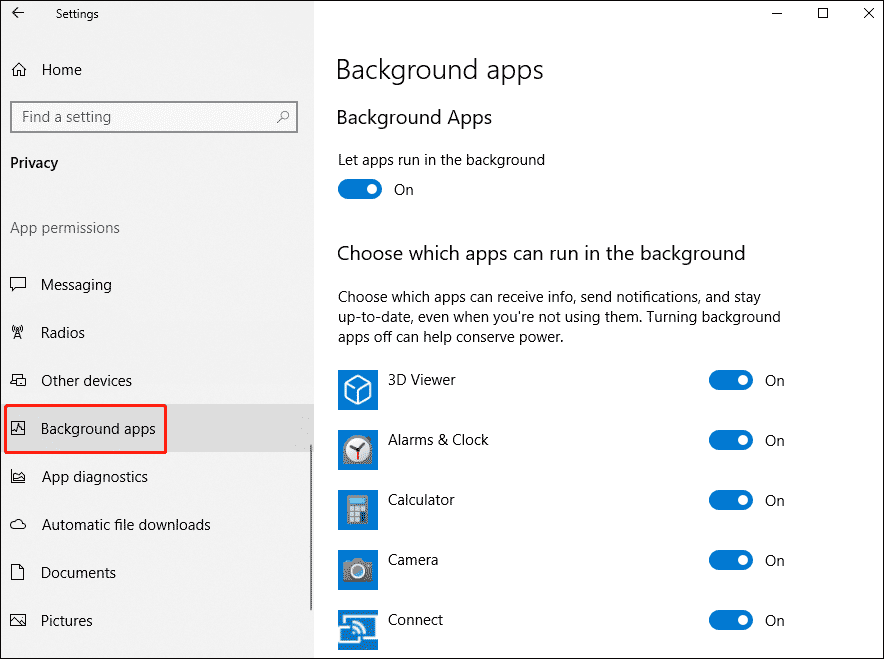Select Documents in the sidebar
The image size is (884, 659).
[x=157, y=572]
